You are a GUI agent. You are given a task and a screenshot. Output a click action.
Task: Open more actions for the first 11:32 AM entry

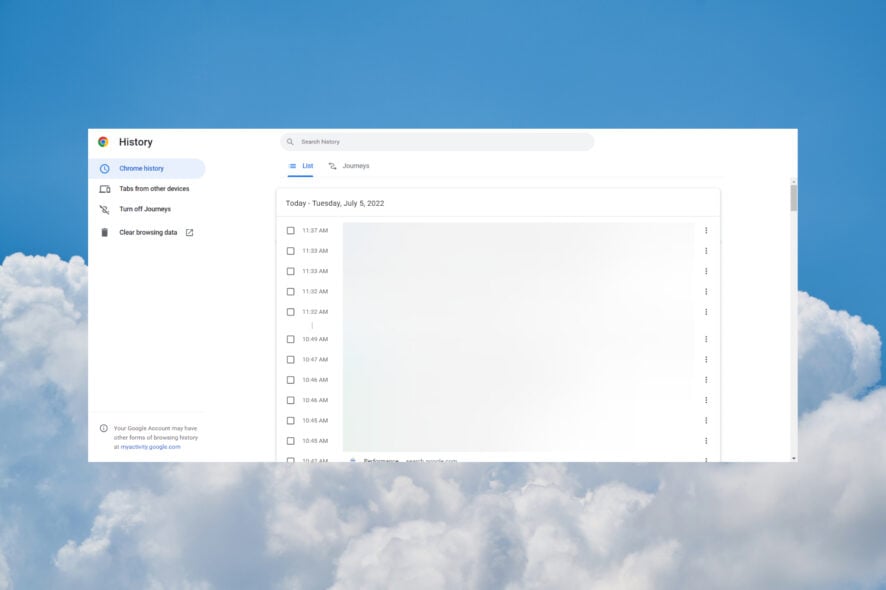(706, 292)
